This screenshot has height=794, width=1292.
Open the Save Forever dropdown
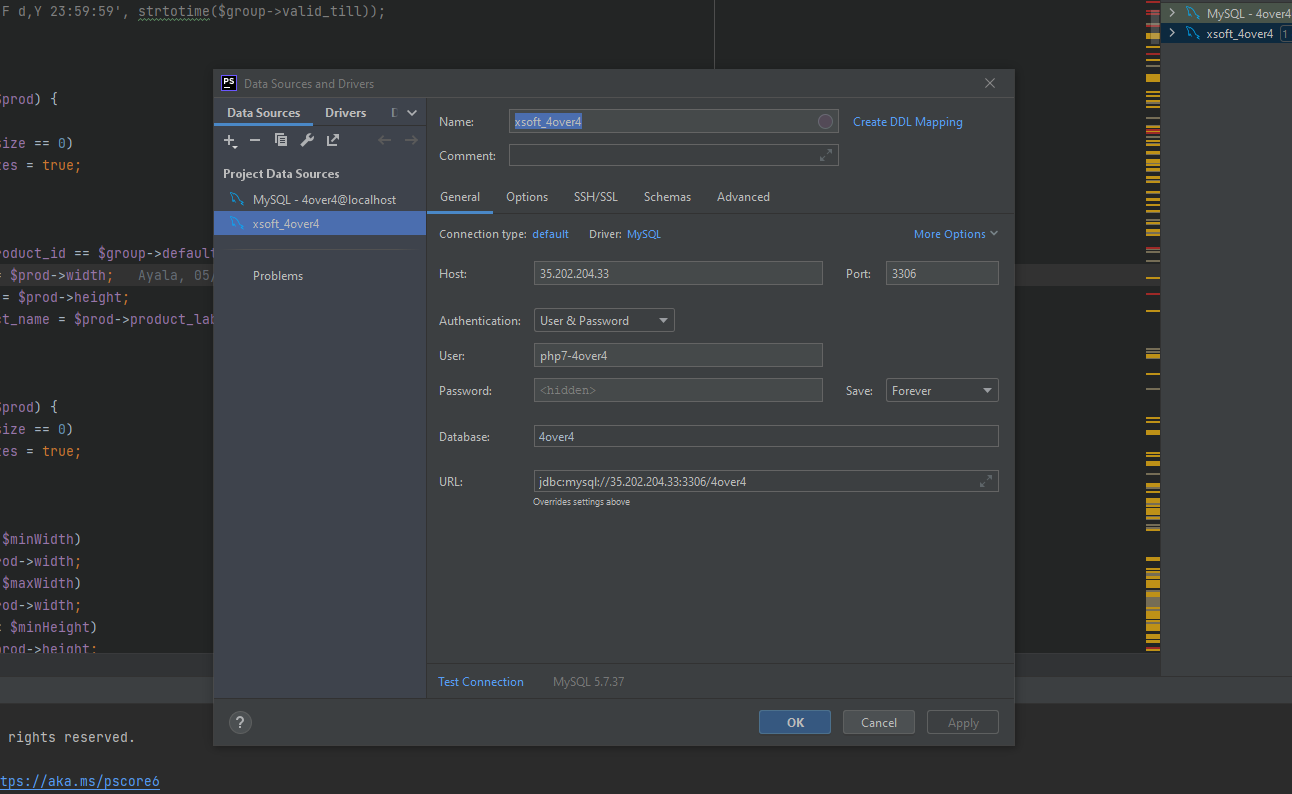pyautogui.click(x=942, y=390)
